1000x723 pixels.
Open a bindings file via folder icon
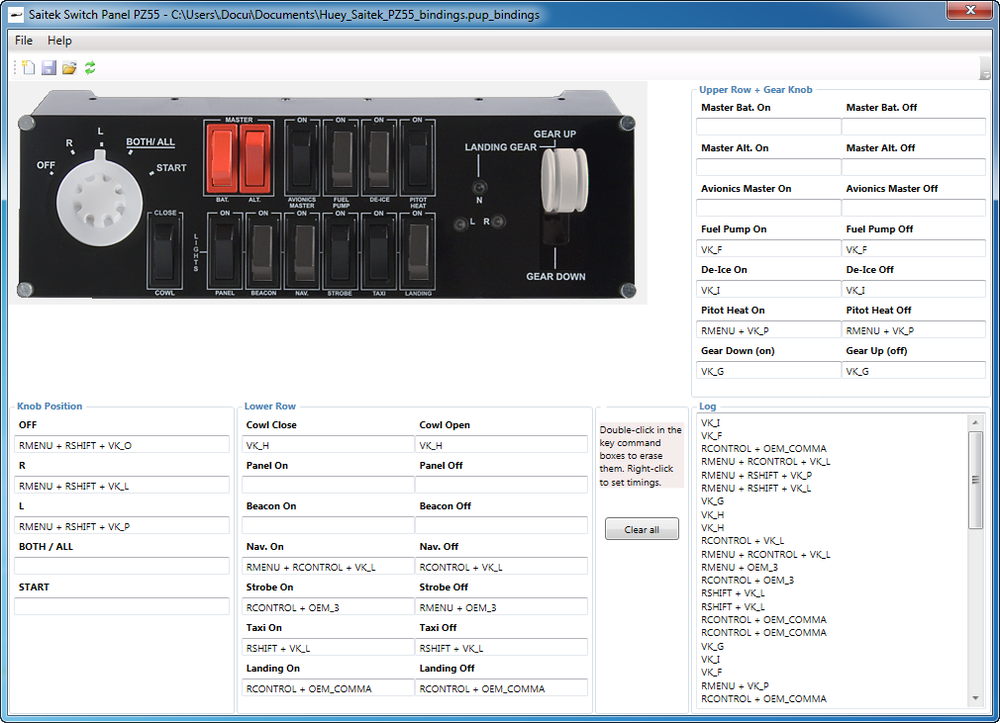click(x=69, y=68)
